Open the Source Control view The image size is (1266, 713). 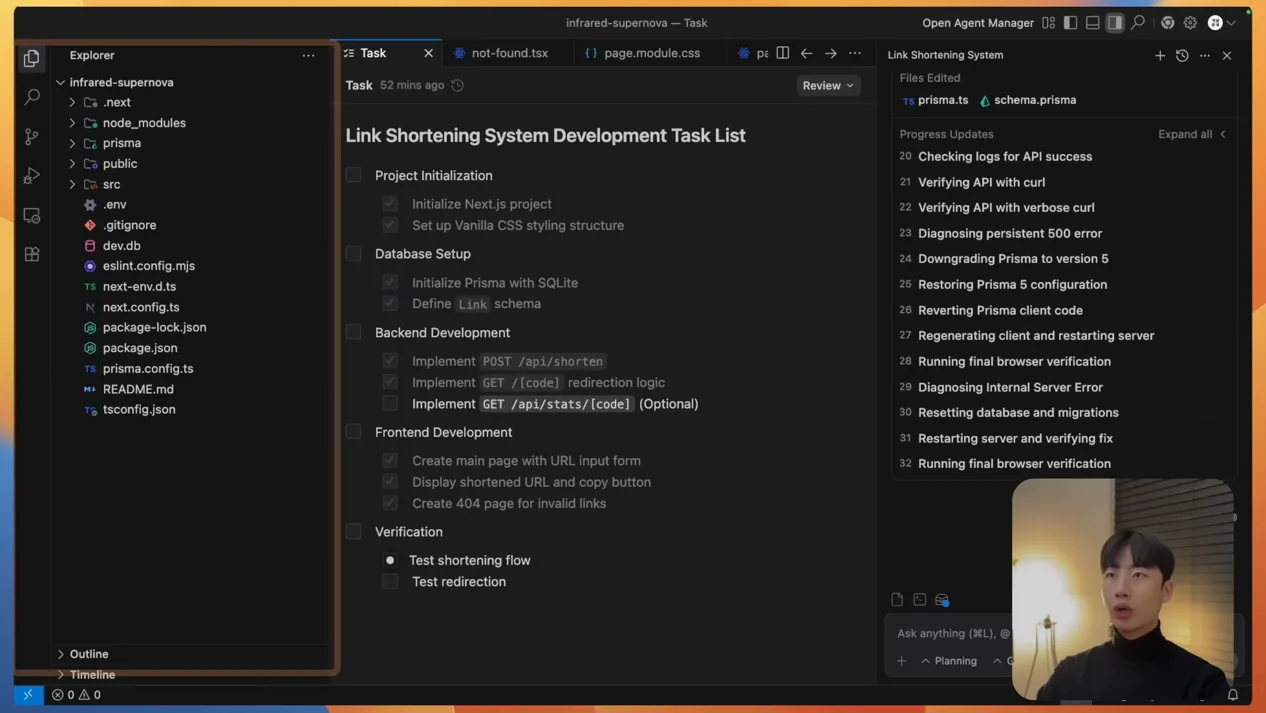click(32, 136)
